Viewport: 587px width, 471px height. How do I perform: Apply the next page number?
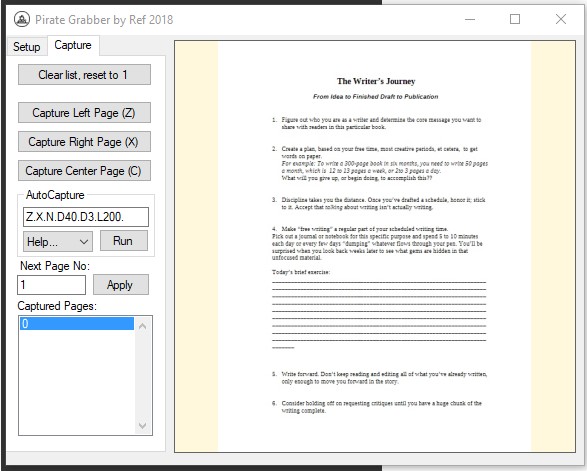coord(121,285)
